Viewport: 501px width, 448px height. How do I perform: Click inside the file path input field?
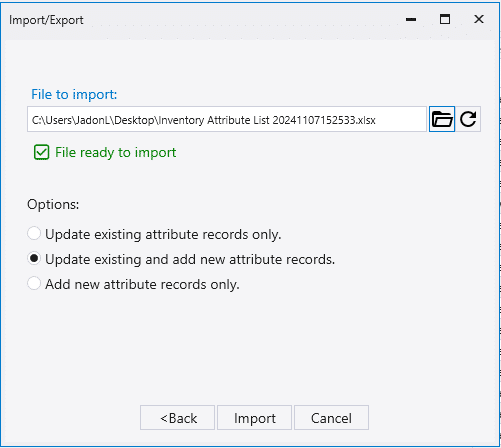227,119
